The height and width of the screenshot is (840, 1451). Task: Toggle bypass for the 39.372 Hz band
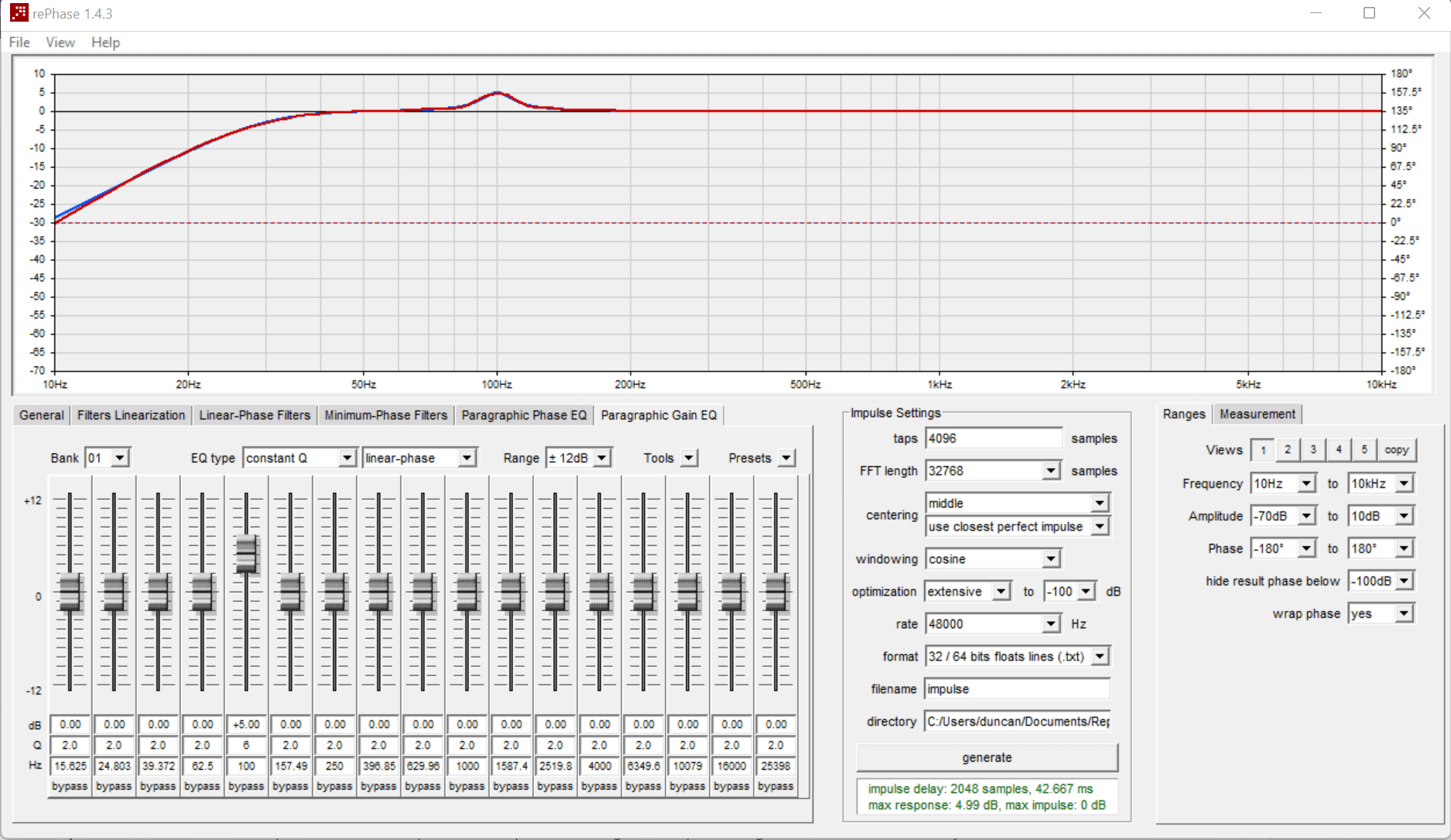tap(158, 786)
